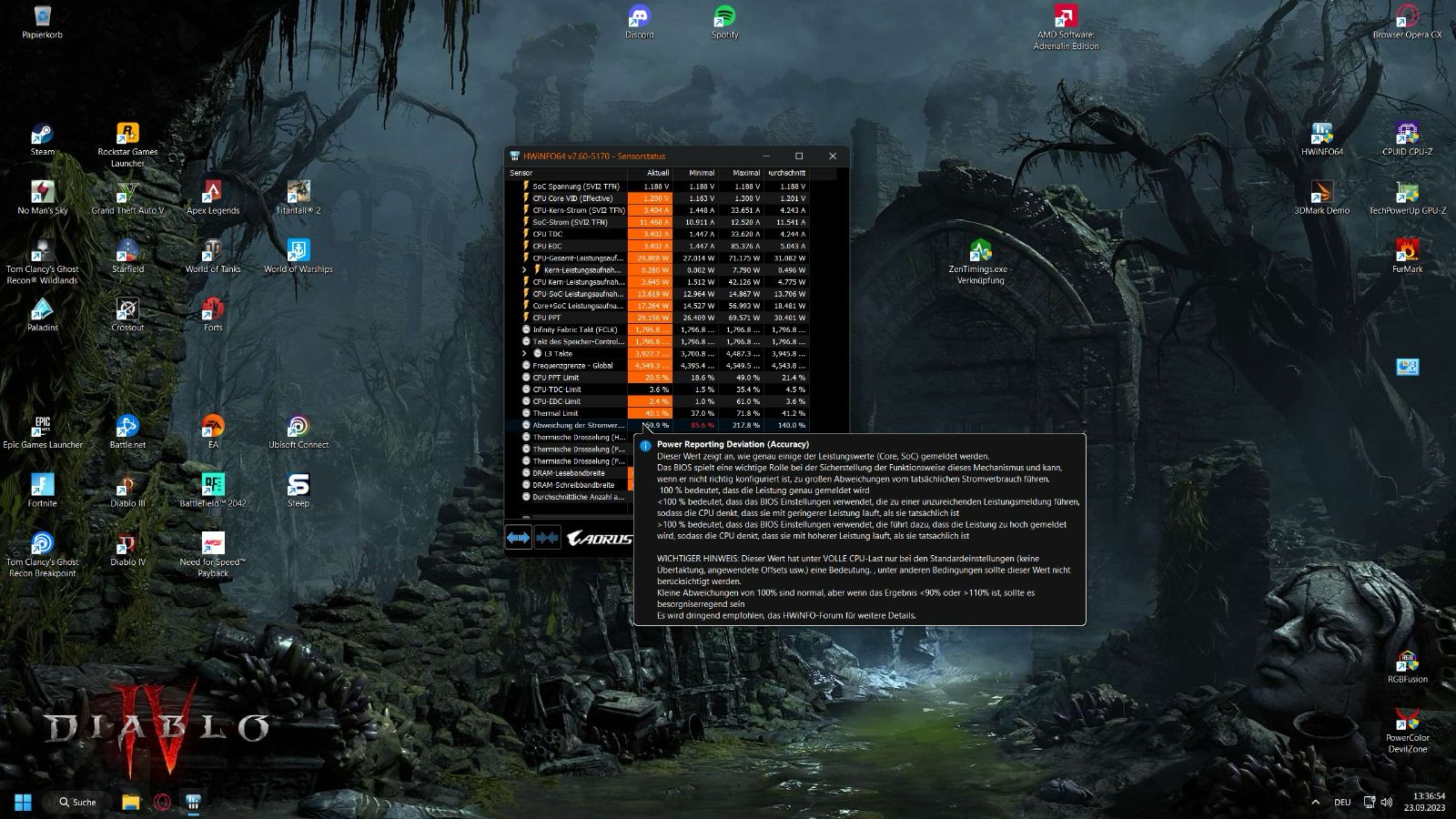The image size is (1456, 819).
Task: Open Opera GX from taskbar
Action: [162, 802]
